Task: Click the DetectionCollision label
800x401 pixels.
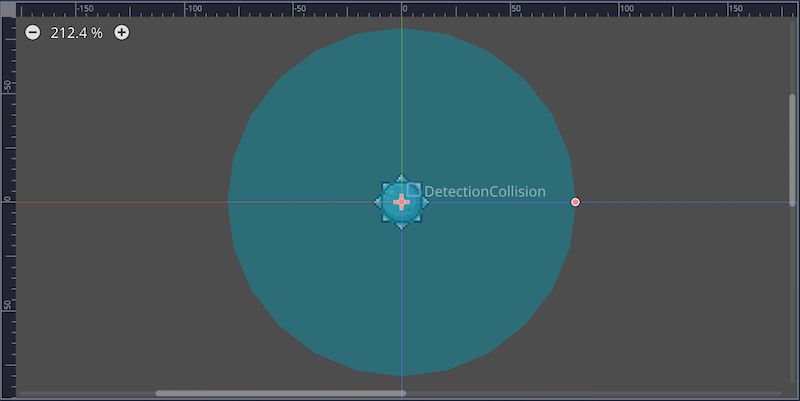Action: pos(485,192)
